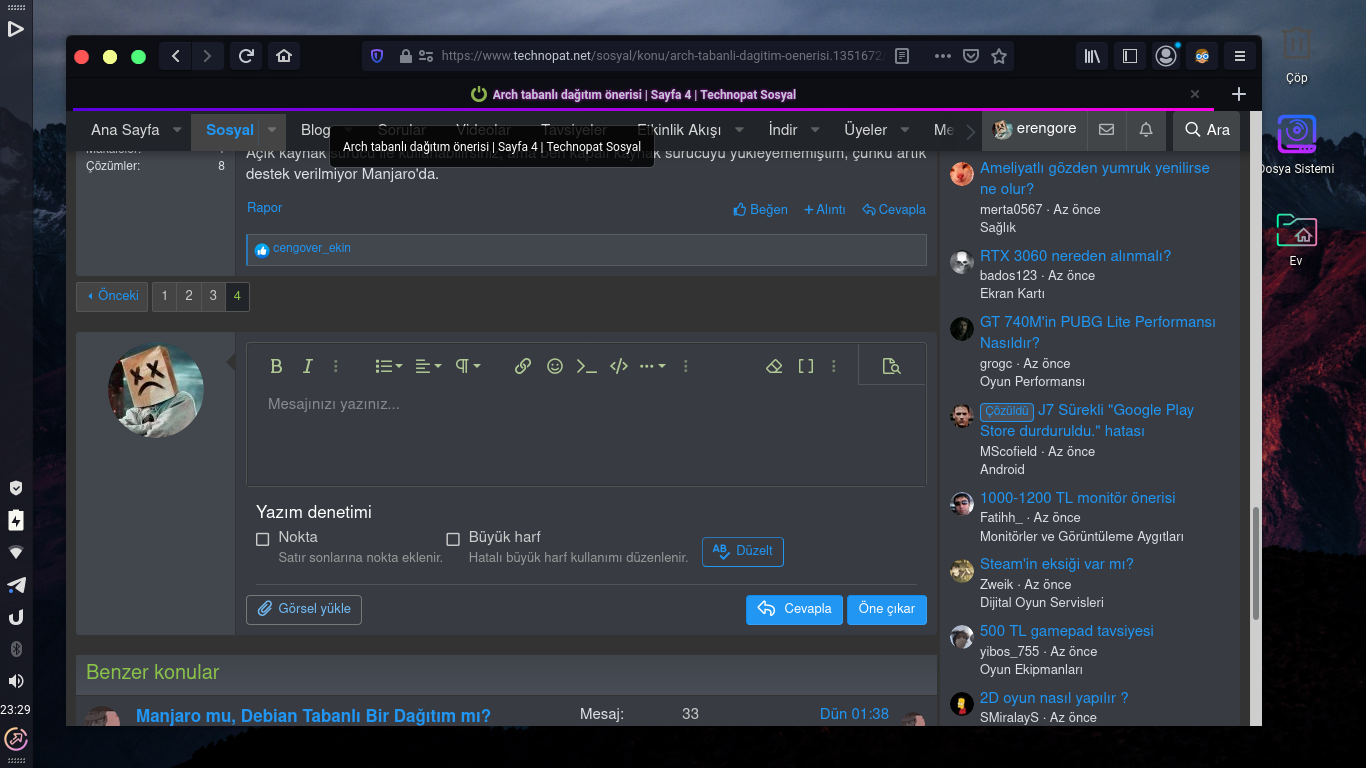Open the volume control in the left panel
Image resolution: width=1366 pixels, height=768 pixels.
click(x=16, y=681)
